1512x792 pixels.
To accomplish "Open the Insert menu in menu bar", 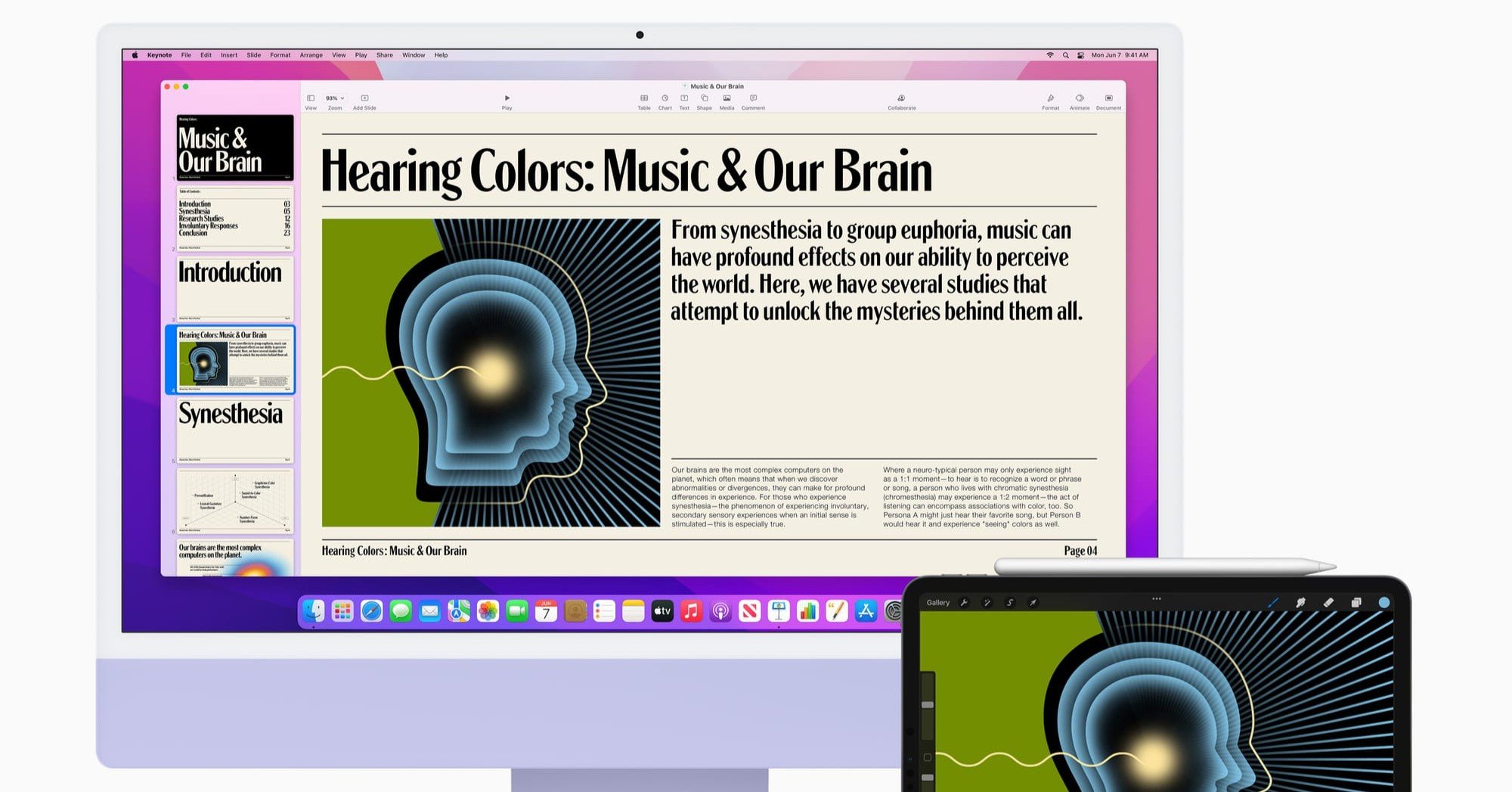I will (229, 55).
